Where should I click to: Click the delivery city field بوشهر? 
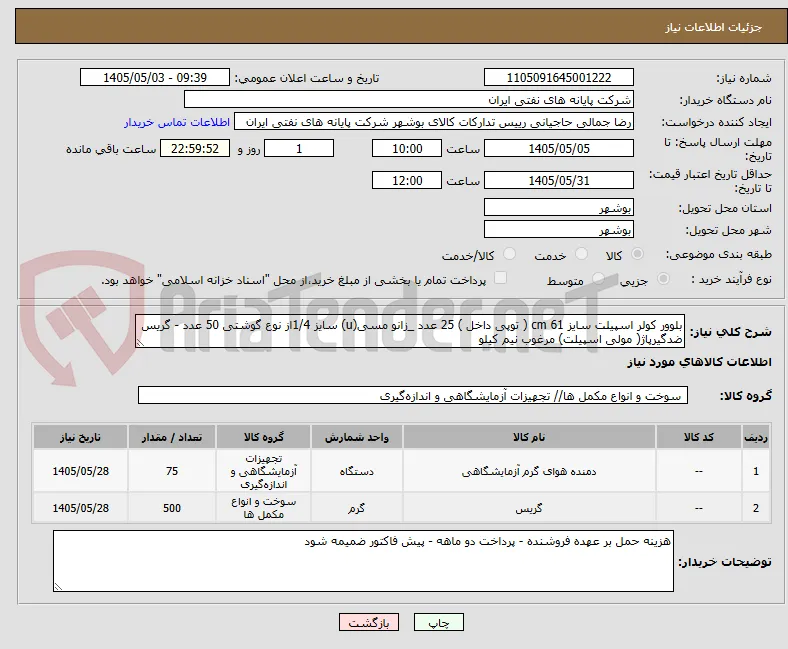(x=559, y=230)
